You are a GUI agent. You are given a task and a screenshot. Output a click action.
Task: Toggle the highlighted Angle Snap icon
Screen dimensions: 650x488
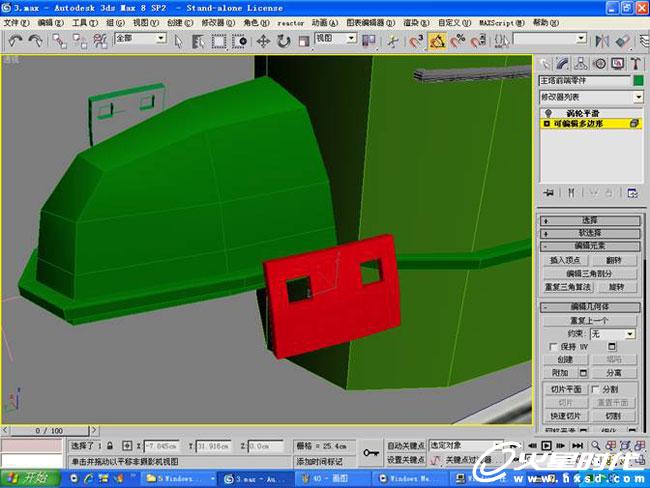[x=437, y=41]
